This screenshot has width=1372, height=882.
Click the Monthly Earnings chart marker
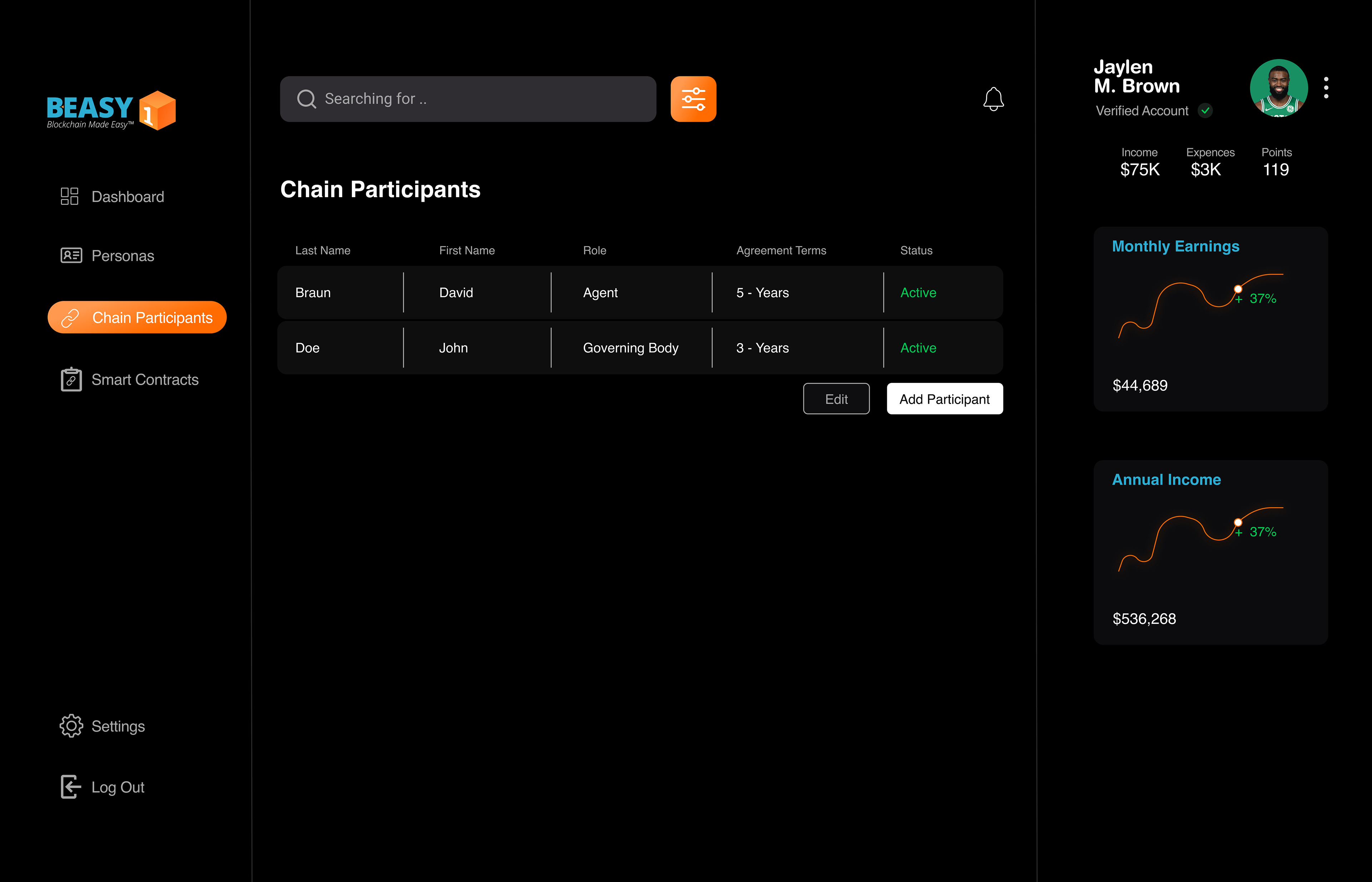click(x=1238, y=289)
